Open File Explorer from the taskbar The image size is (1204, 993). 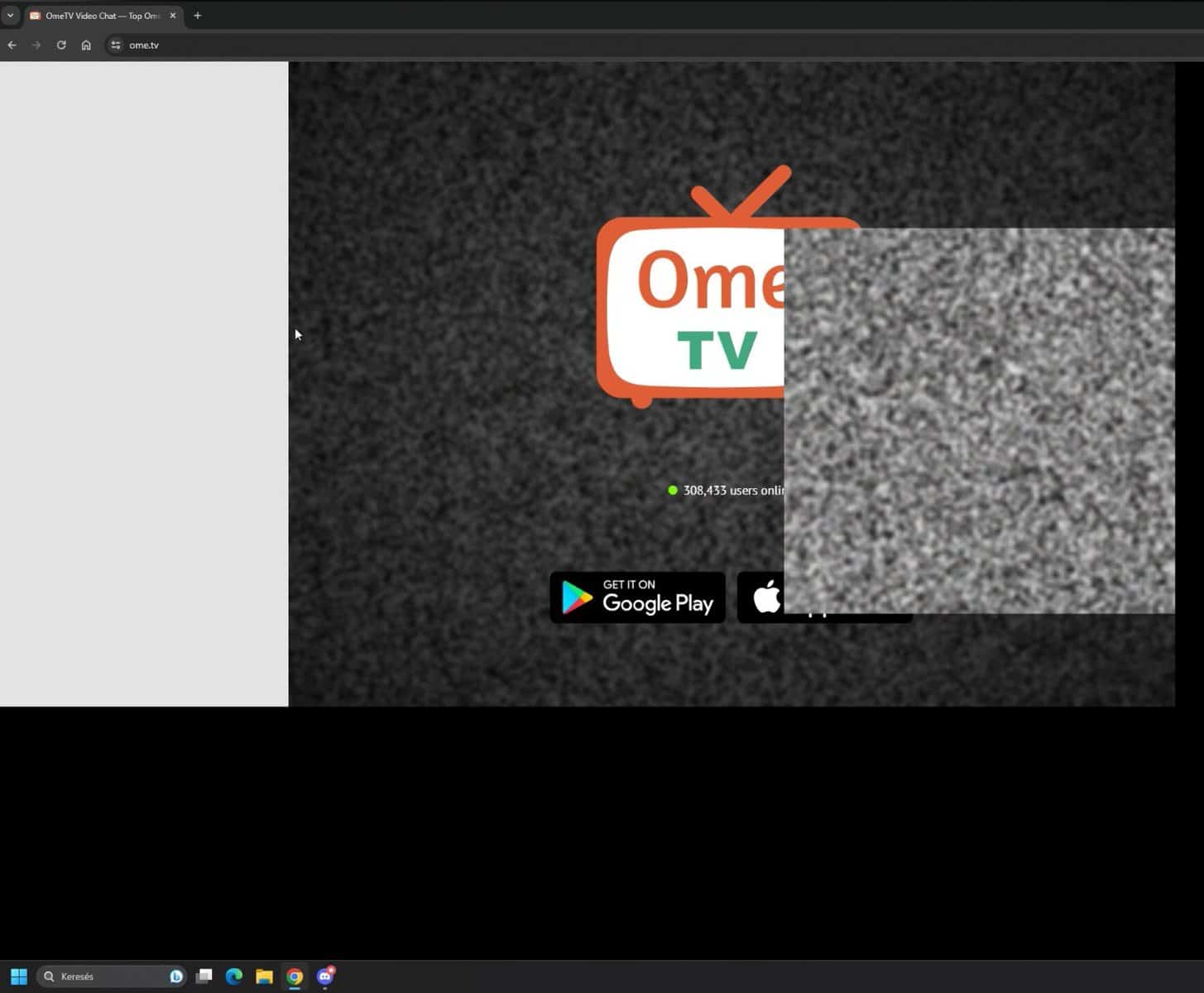click(264, 976)
